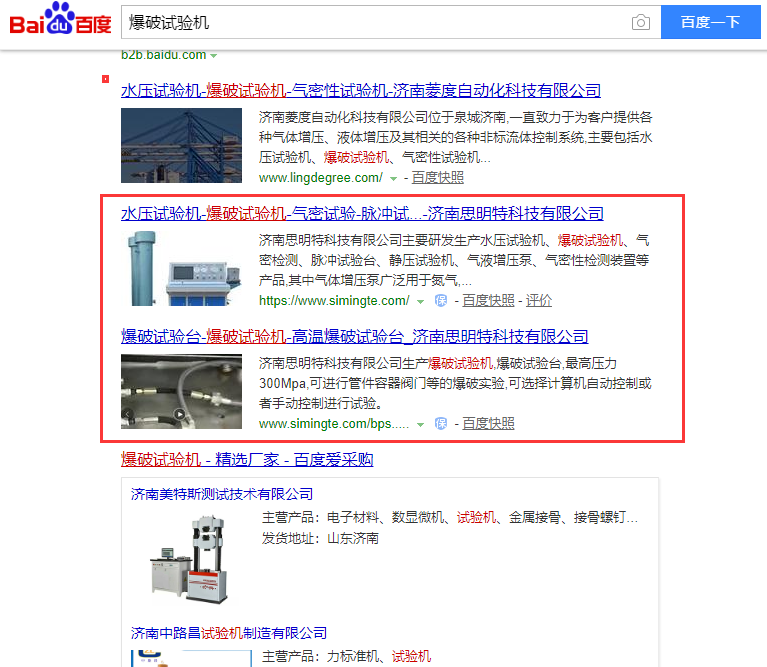This screenshot has width=767, height=667.
Task: Click the search input containing 爆破试验机
Action: pos(377,22)
